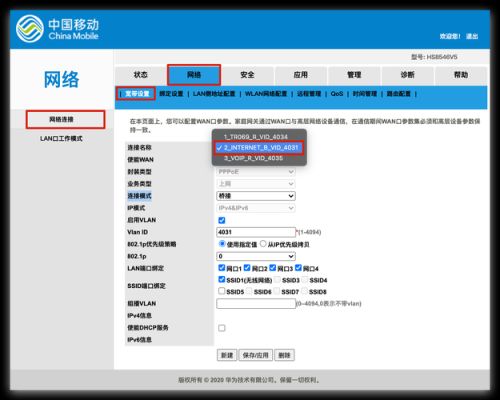This screenshot has width=500, height=400.
Task: Open the 业务类型 dropdown
Action: coord(256,184)
